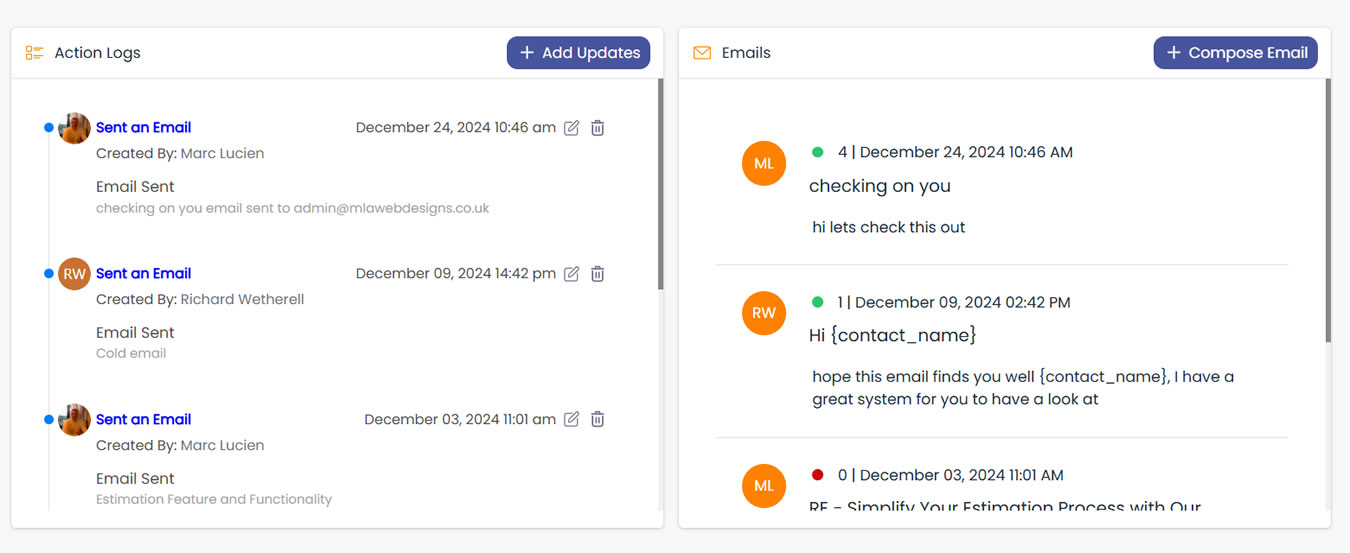Delete the December 24 email log entry
1350x553 pixels.
click(x=597, y=128)
